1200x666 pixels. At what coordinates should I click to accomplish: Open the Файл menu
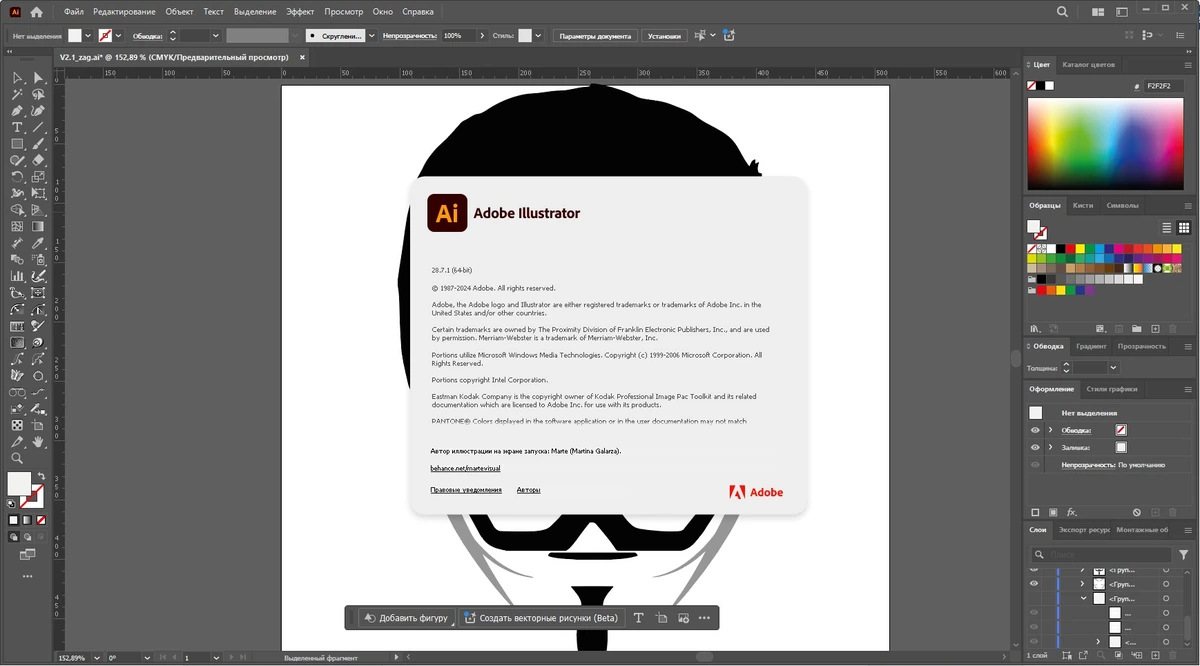pos(73,12)
